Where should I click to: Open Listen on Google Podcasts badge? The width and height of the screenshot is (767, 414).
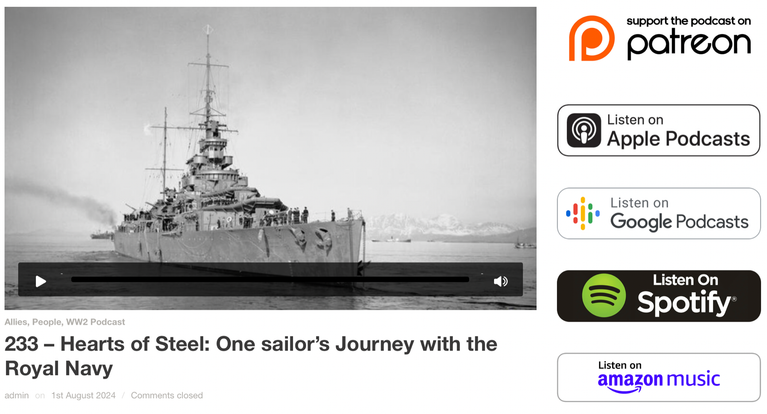pos(658,213)
